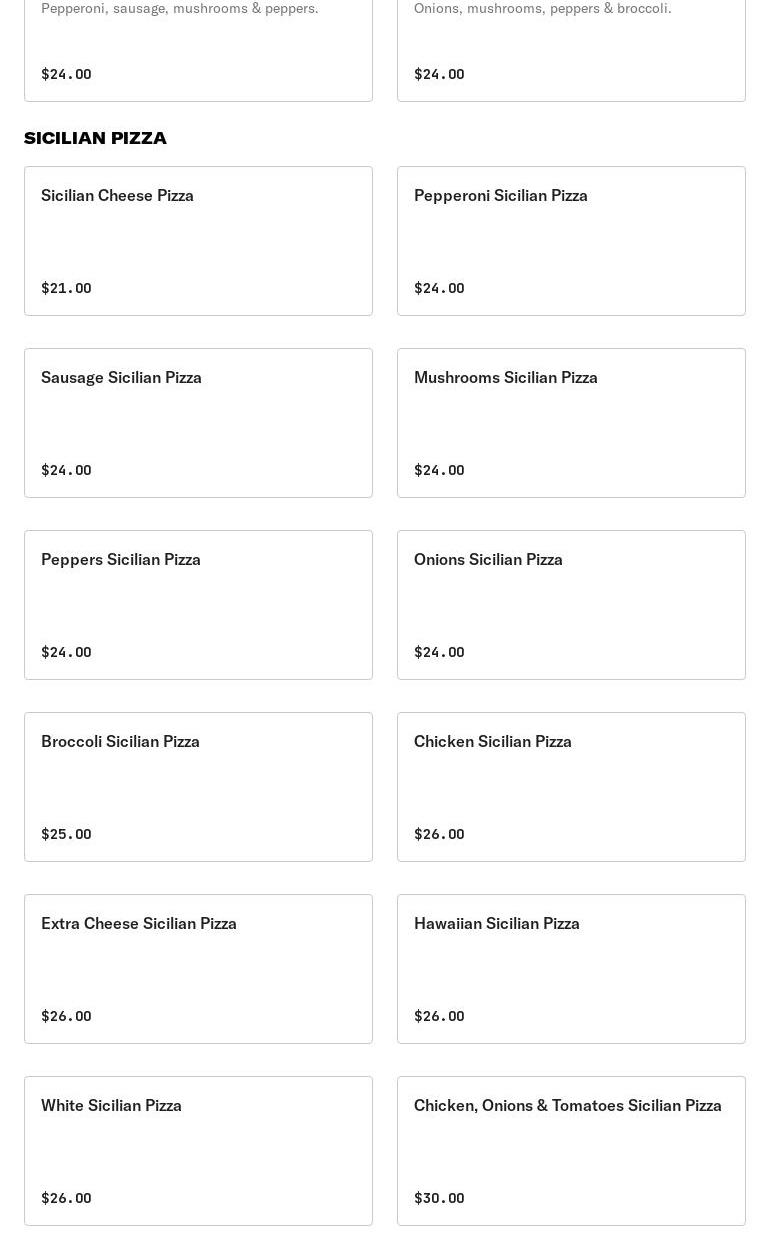The width and height of the screenshot is (770, 1234).
Task: Open the Broccoli Sicilian Pizza item
Action: (x=198, y=787)
